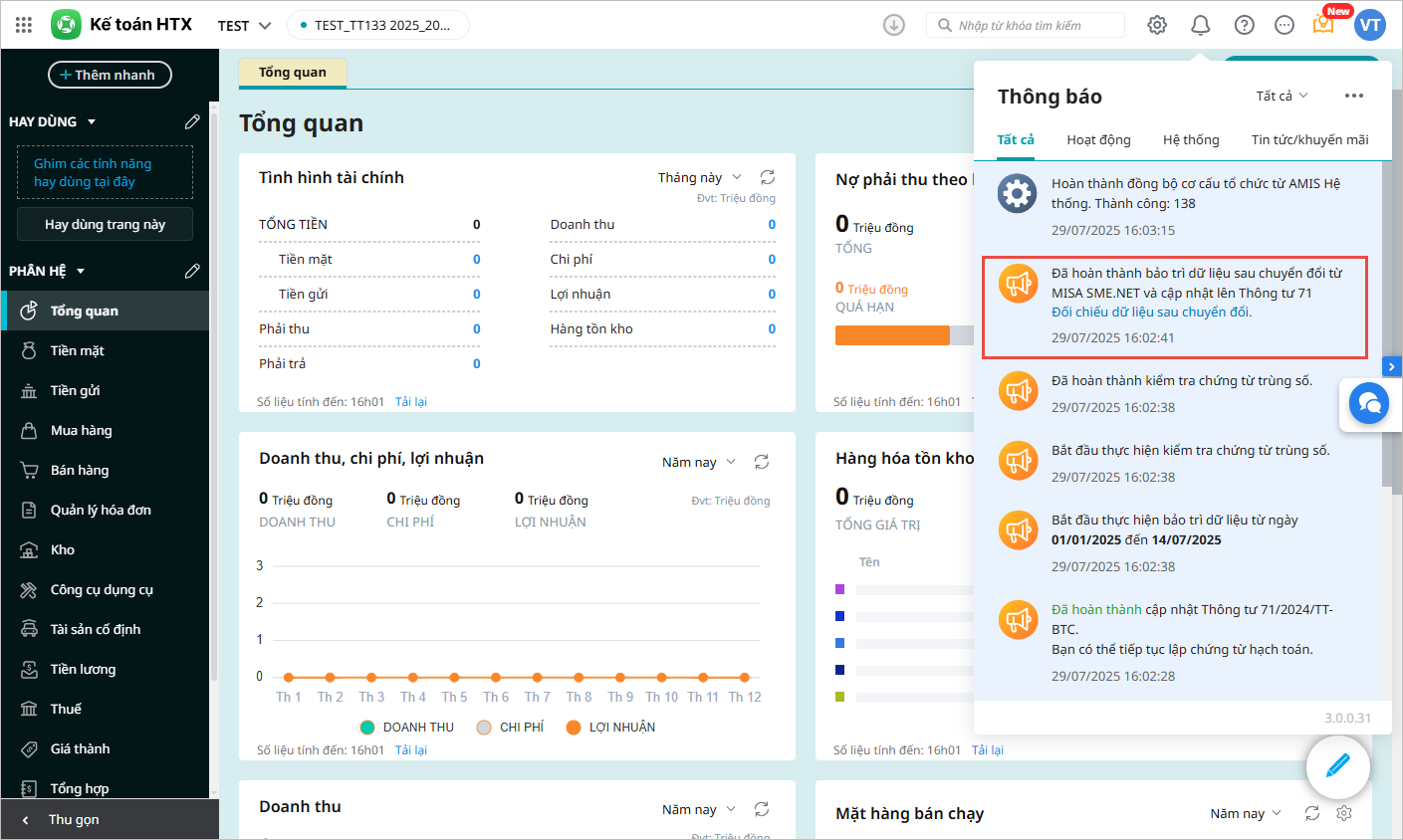Click the notification bell icon
Viewport: 1403px width, 840px height.
pyautogui.click(x=1200, y=25)
